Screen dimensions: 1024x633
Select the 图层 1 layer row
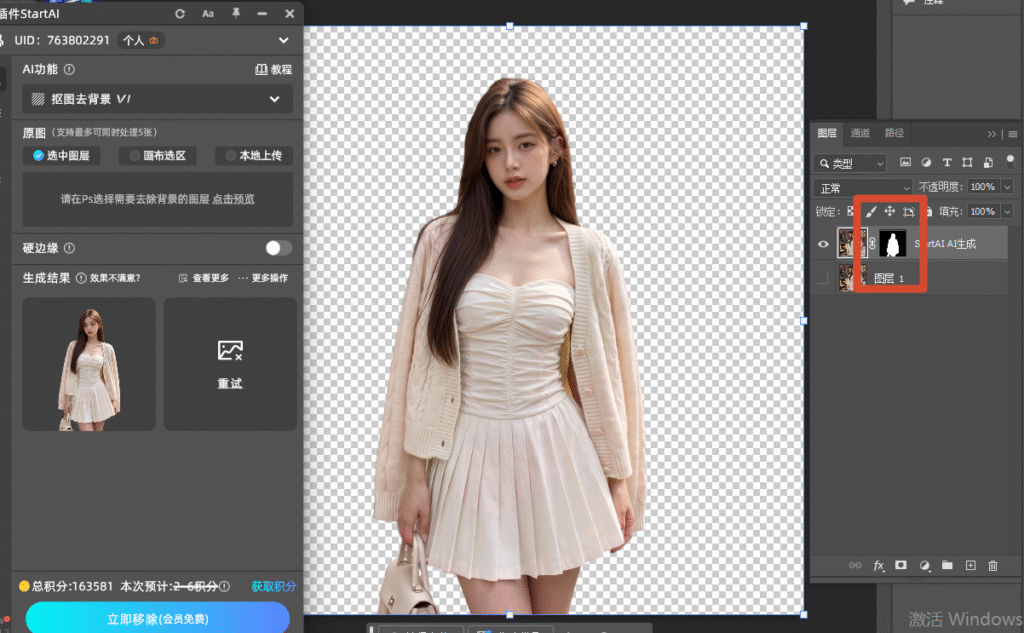[x=909, y=278]
